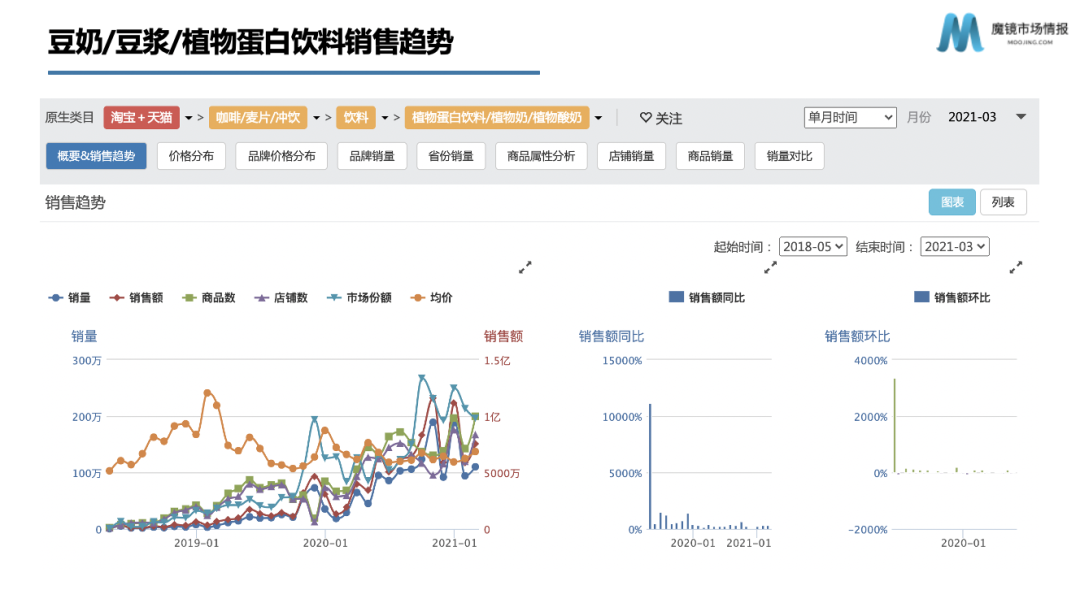Screen dimensions: 1080x603
Task: Open the 商品销量 tab
Action: 711,156
